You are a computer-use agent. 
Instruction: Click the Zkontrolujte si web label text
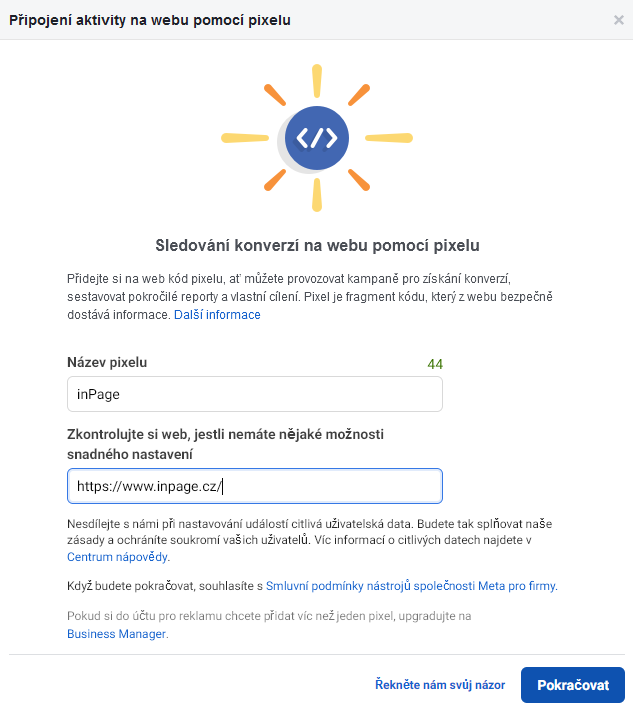point(225,444)
